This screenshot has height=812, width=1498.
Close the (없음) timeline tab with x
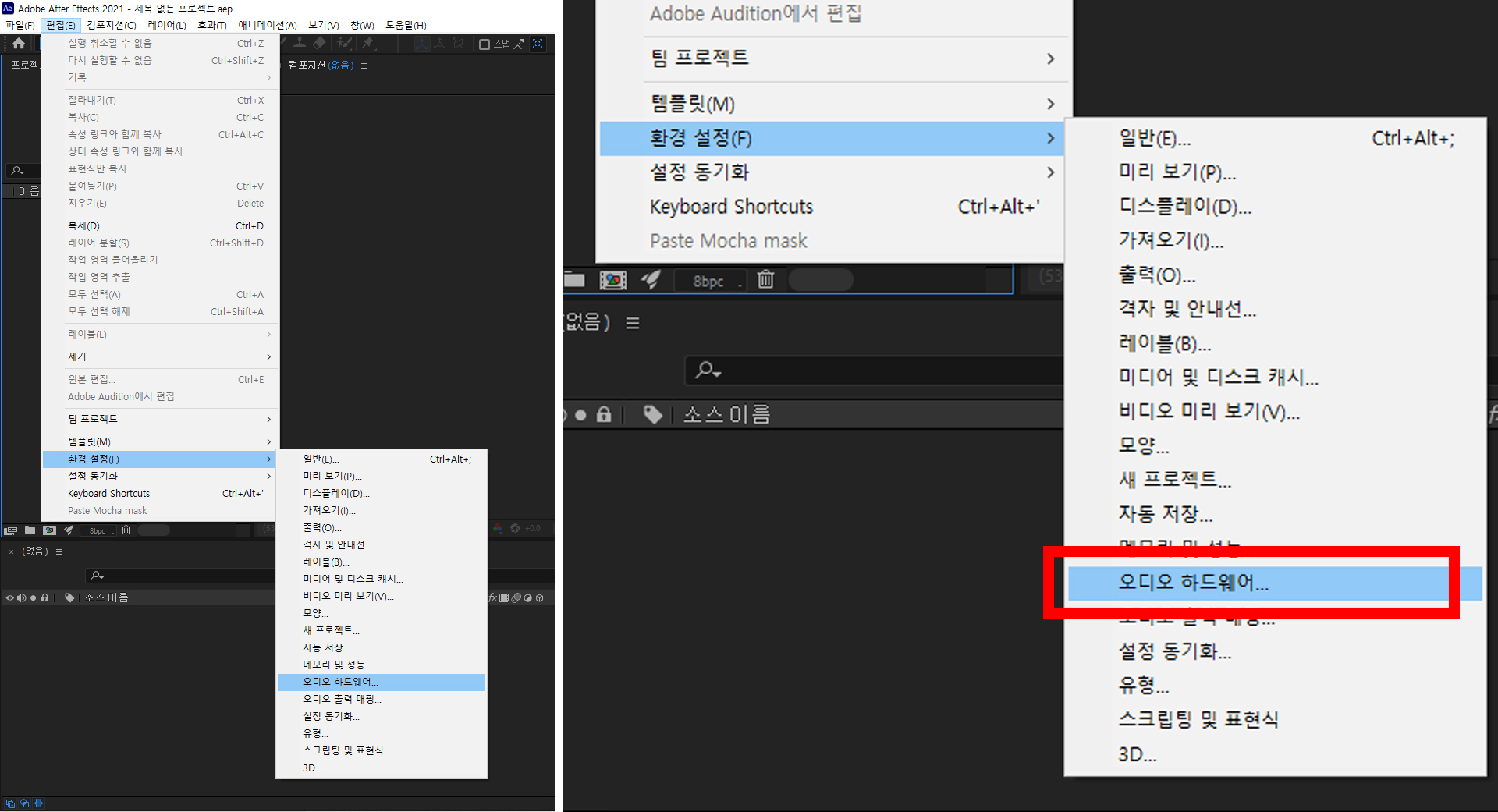11,551
